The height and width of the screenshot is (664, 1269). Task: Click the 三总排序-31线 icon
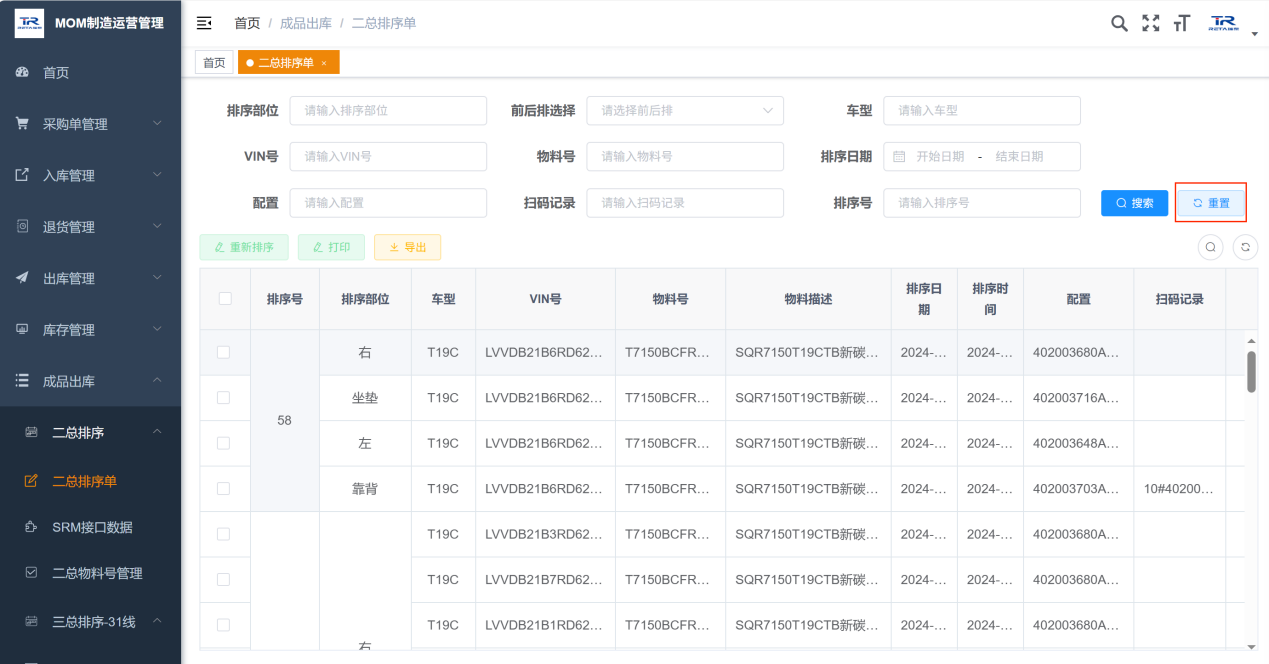[x=31, y=621]
